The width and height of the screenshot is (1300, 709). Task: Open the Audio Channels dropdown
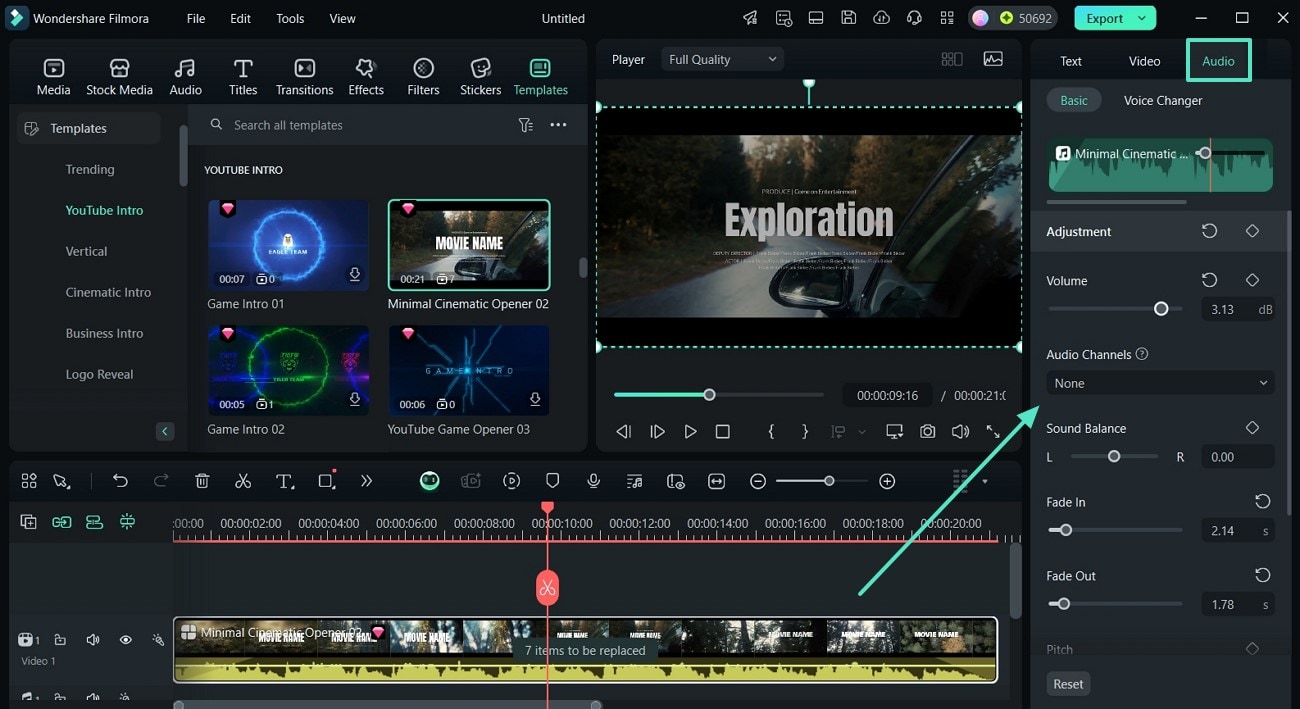pos(1160,383)
